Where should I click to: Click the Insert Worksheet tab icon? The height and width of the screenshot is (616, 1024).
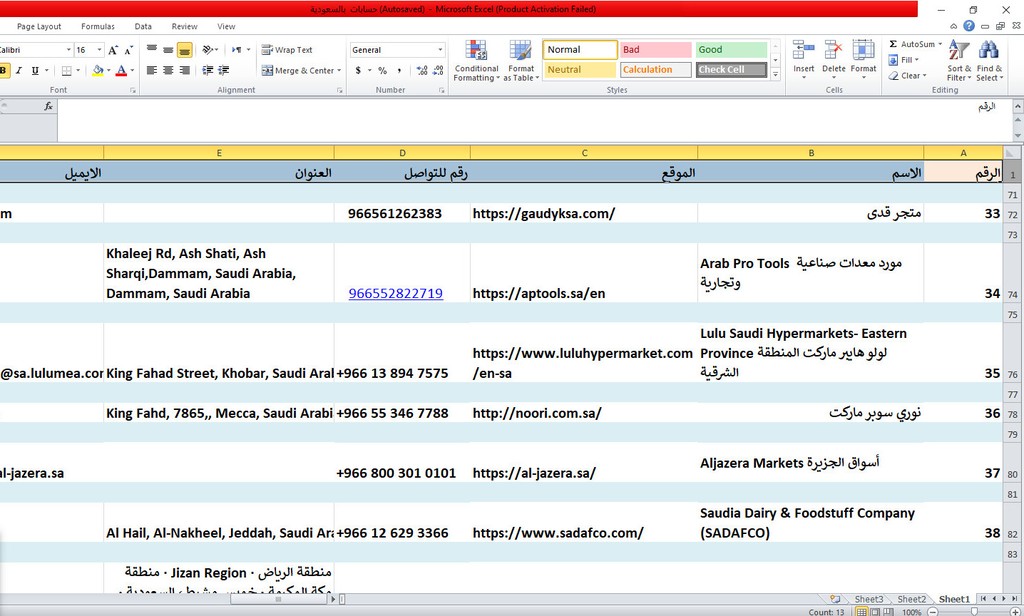835,599
